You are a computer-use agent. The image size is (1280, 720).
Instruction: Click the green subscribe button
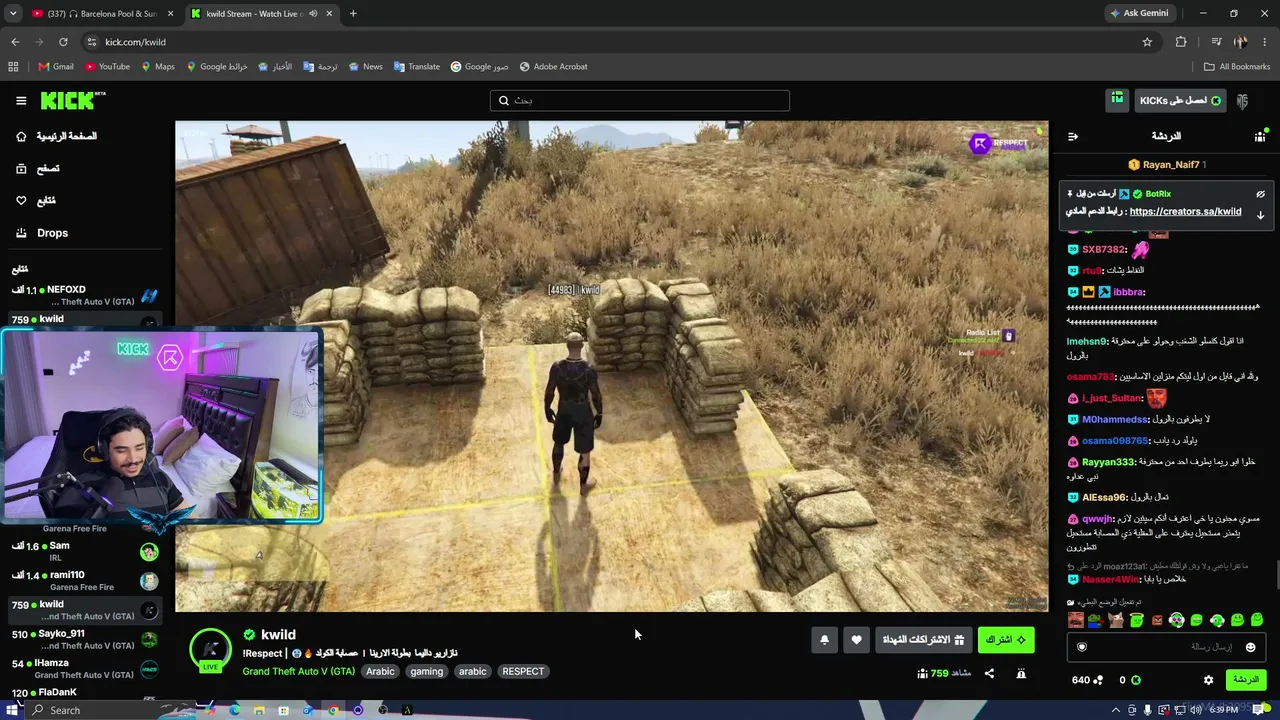(1006, 640)
